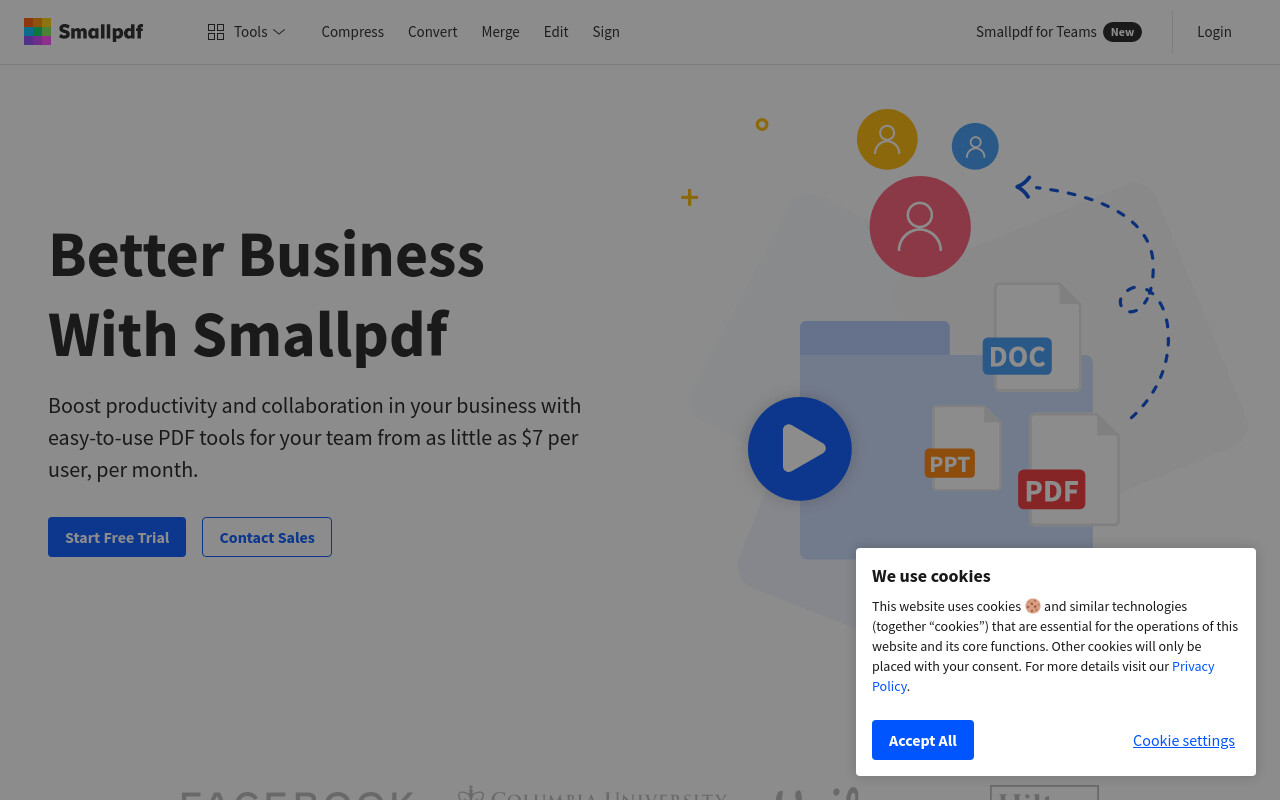This screenshot has height=800, width=1280.
Task: Click the PPT file icon
Action: [x=963, y=449]
